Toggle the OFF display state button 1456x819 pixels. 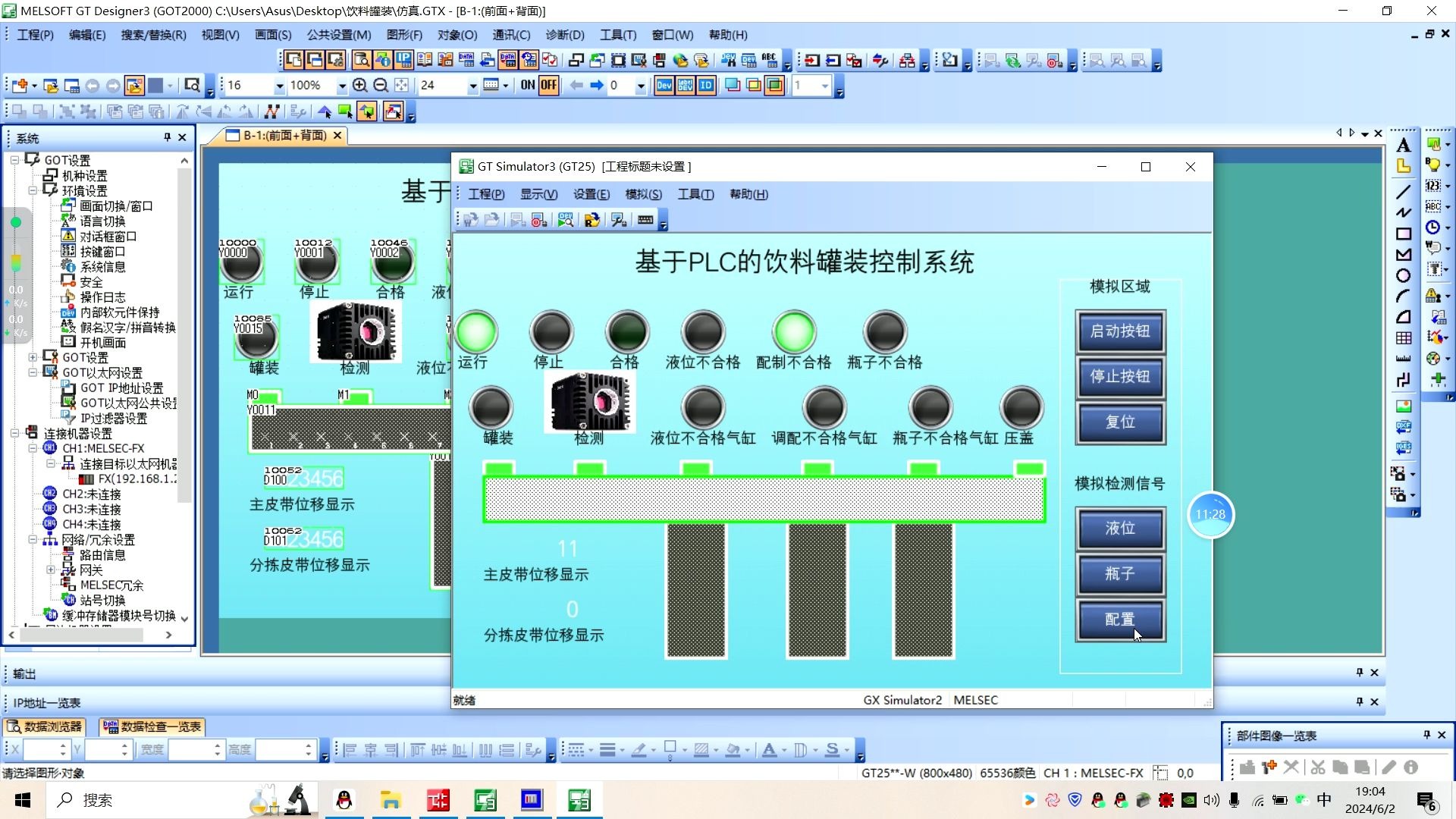point(548,86)
